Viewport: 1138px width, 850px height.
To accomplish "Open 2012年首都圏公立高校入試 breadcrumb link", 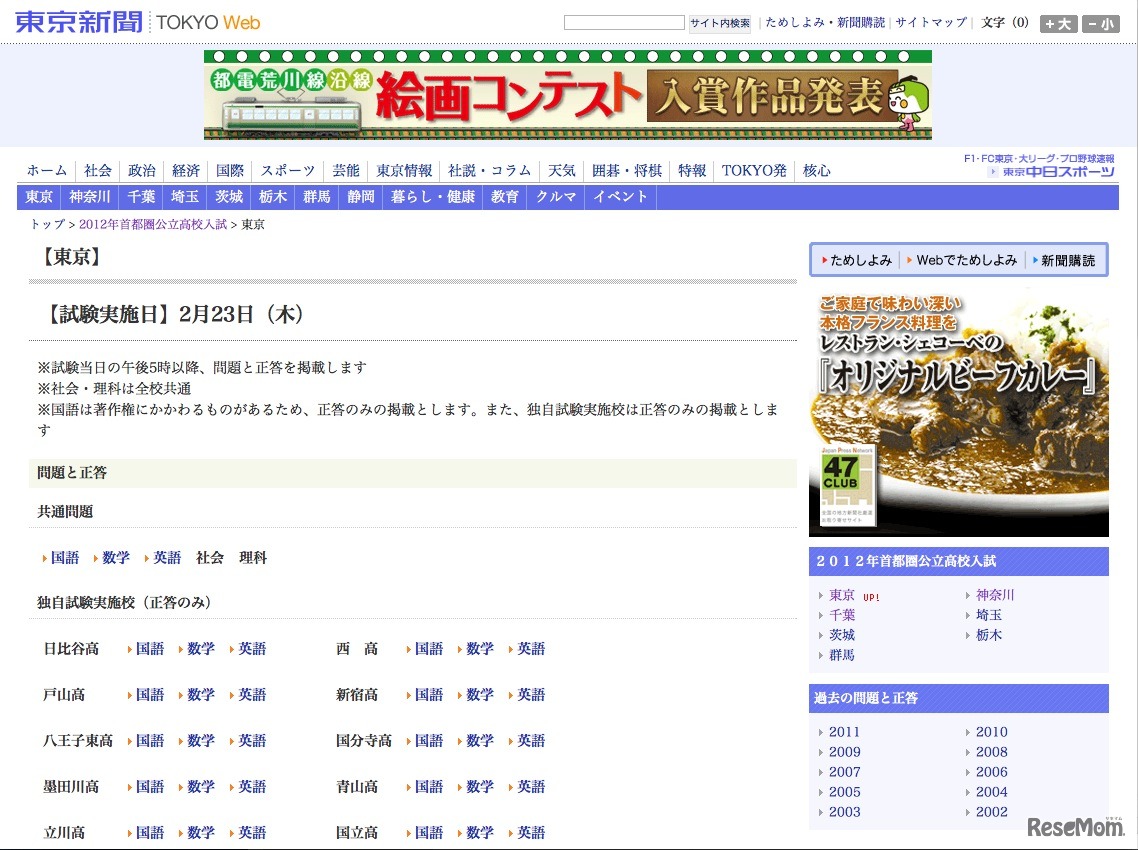I will [153, 225].
